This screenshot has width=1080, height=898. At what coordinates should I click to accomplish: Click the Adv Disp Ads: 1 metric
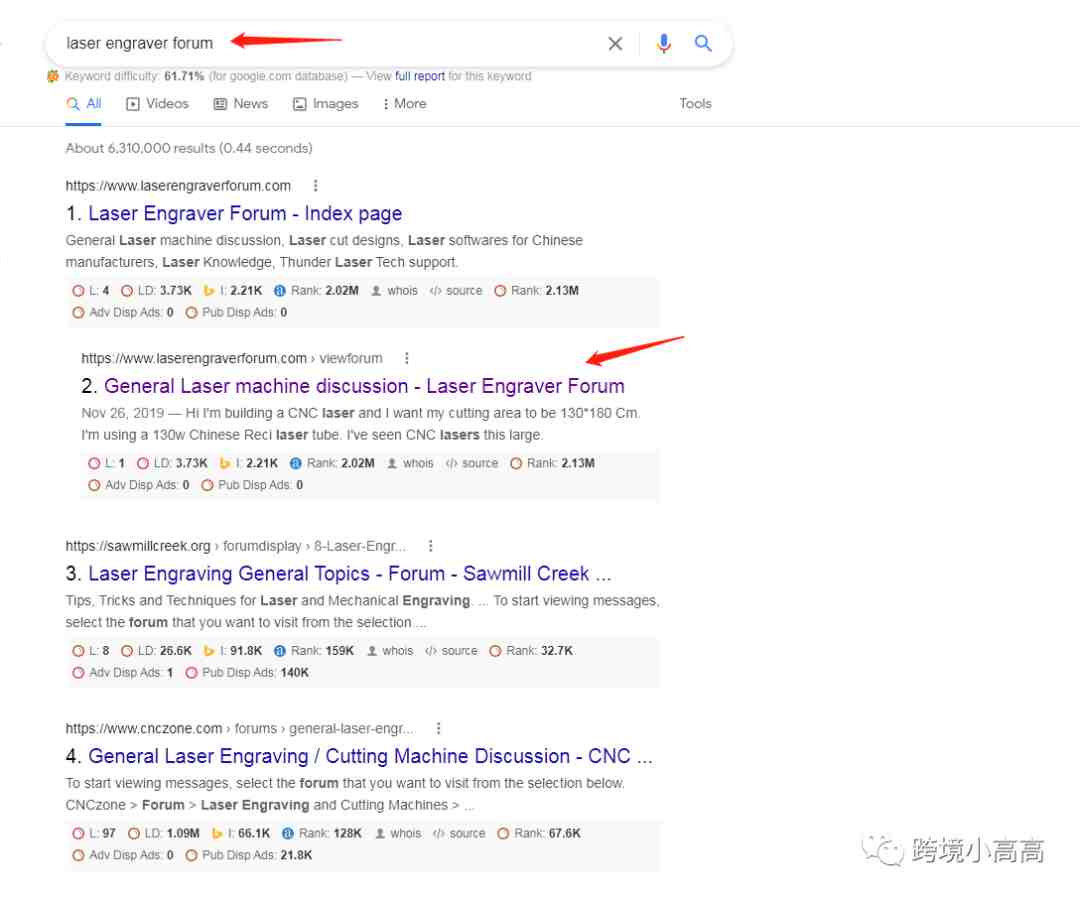pyautogui.click(x=123, y=673)
